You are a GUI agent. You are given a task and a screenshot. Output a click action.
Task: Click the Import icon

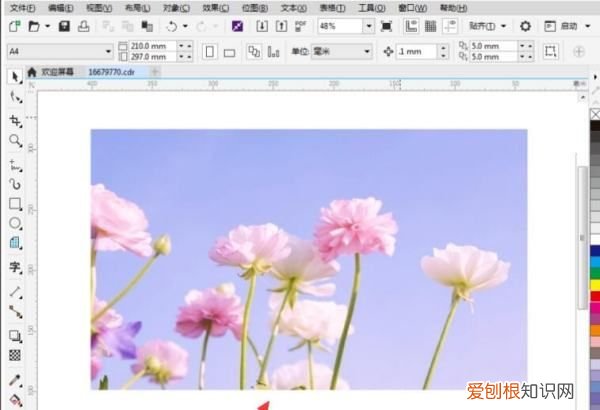click(262, 26)
